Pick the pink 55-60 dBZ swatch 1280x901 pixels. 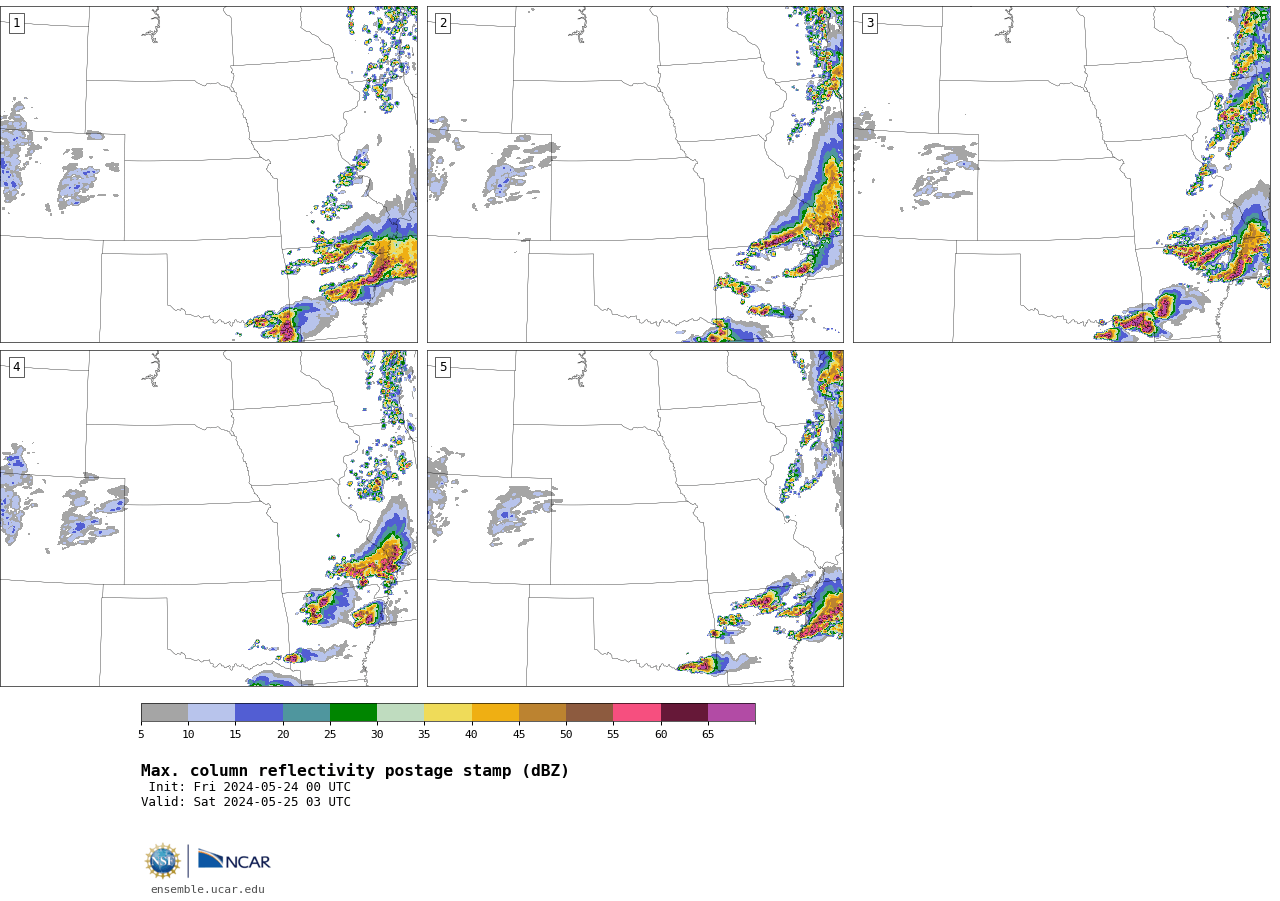tap(637, 713)
